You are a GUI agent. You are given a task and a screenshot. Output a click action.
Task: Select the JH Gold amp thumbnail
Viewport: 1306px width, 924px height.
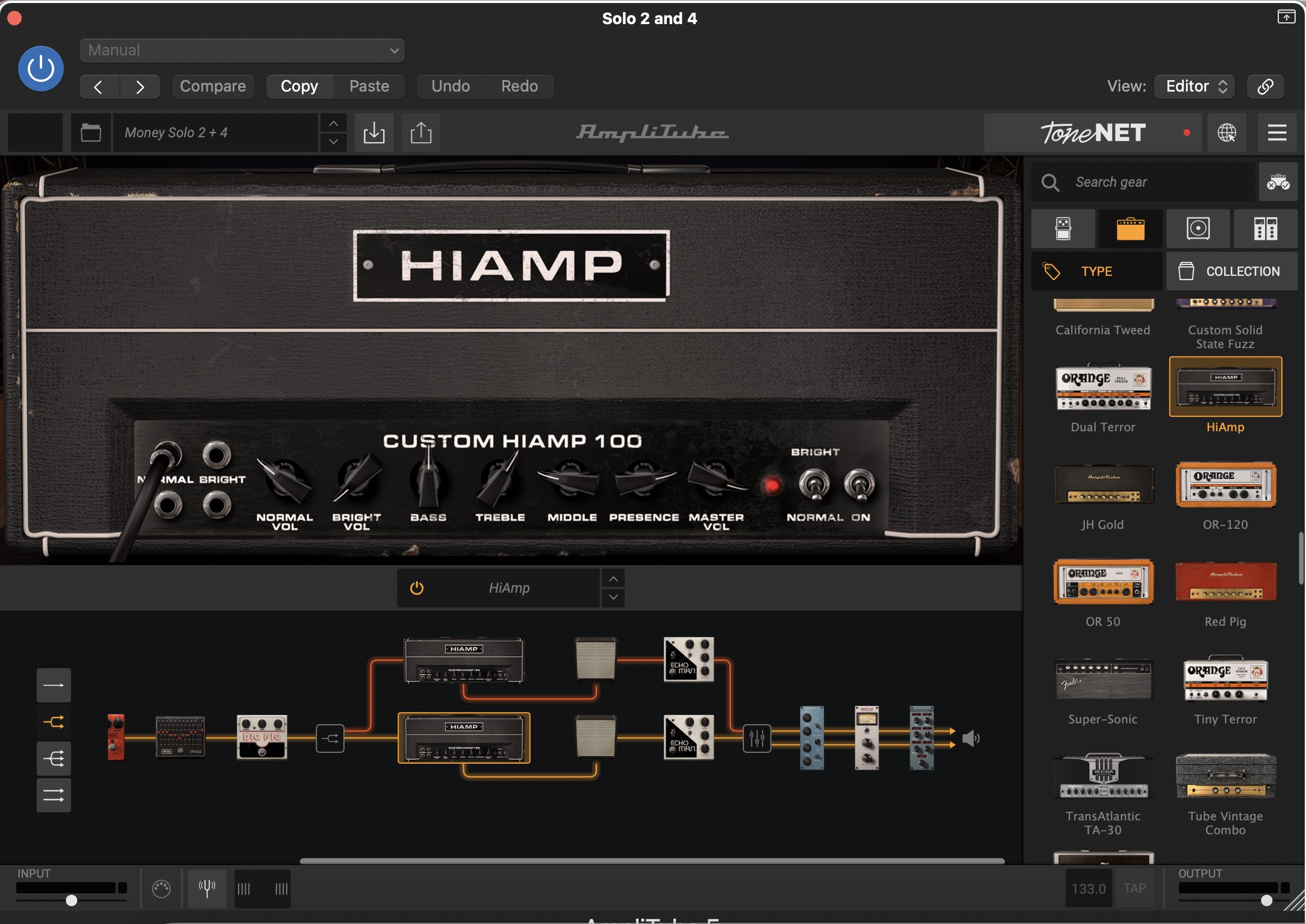coord(1103,484)
